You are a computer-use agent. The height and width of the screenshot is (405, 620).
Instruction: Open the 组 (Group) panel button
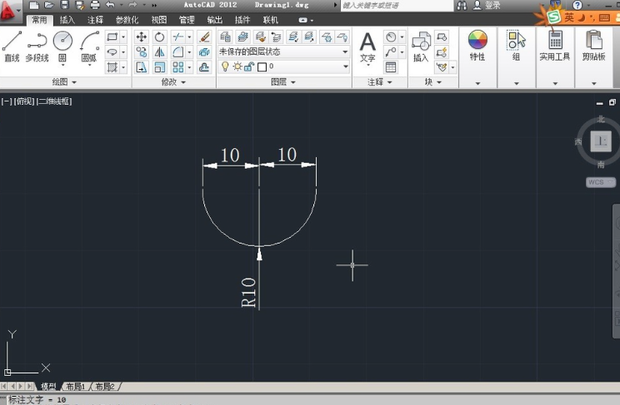pos(516,46)
